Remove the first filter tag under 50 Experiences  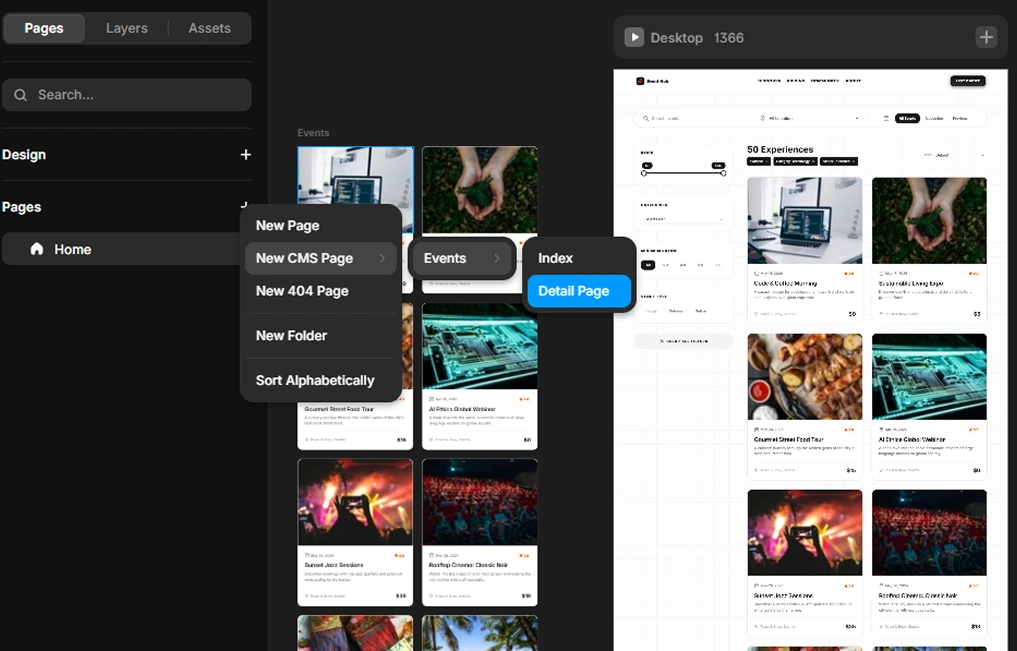[766, 161]
